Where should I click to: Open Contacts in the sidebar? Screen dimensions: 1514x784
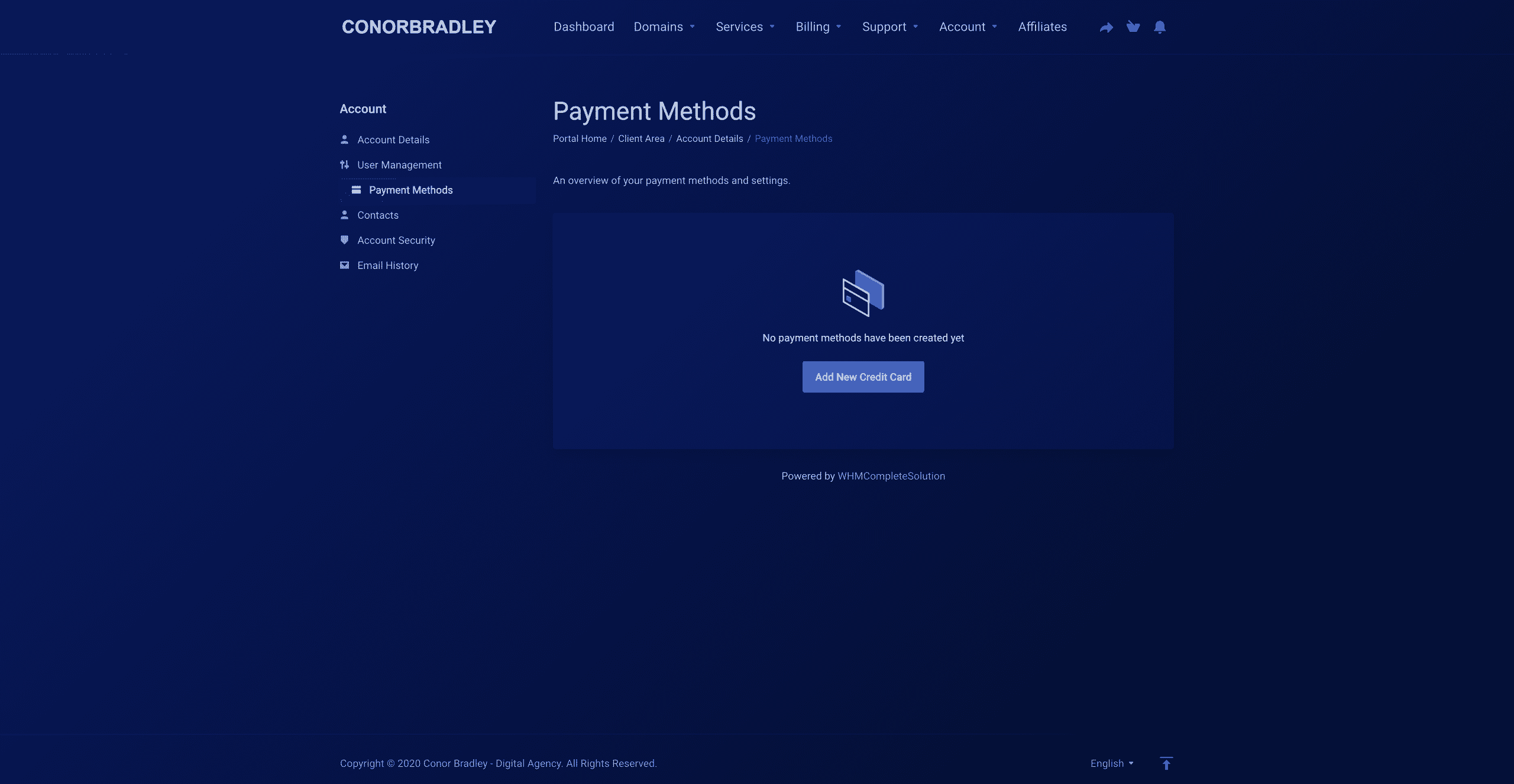pos(378,215)
